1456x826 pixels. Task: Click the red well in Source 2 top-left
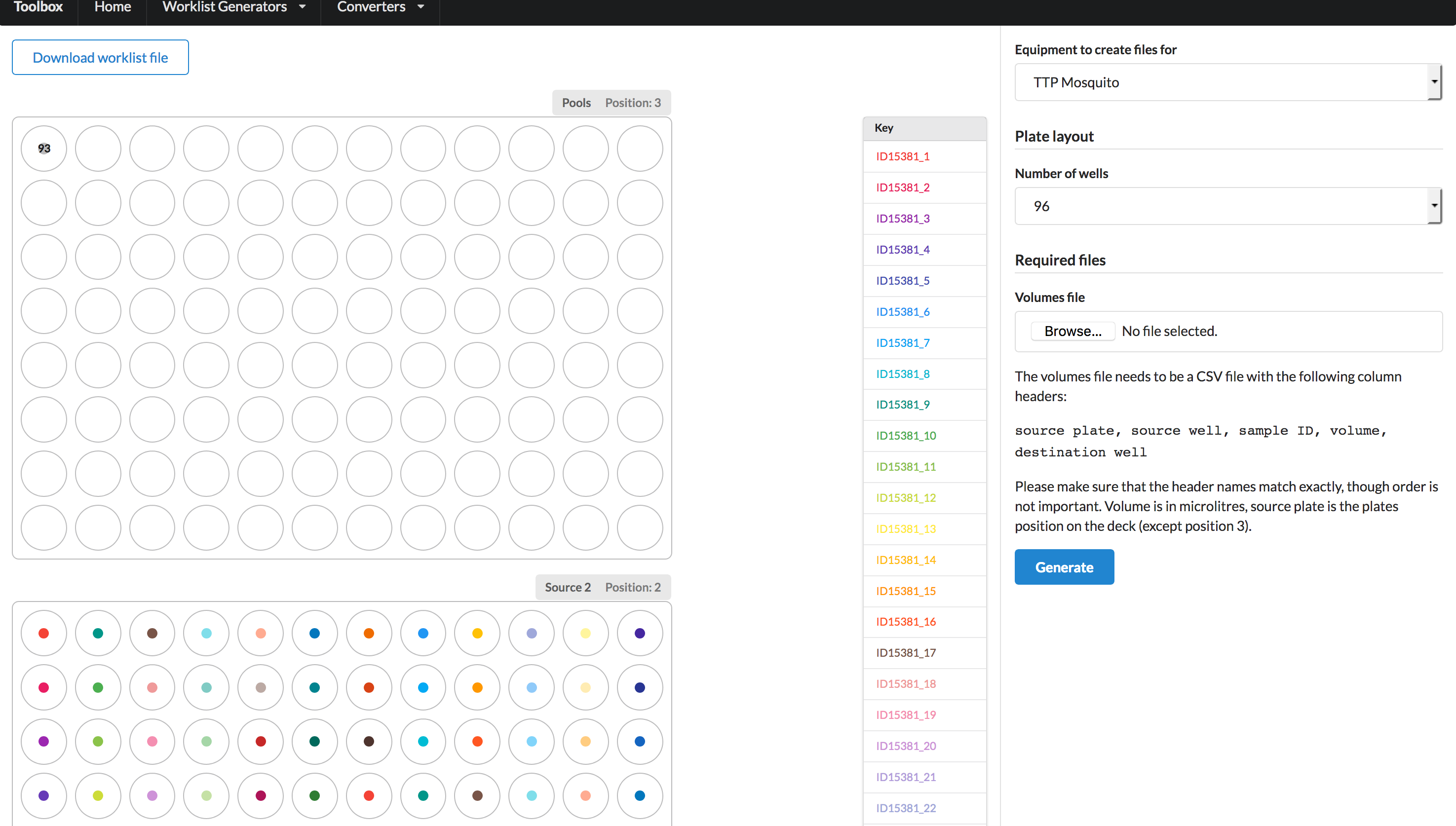point(44,633)
